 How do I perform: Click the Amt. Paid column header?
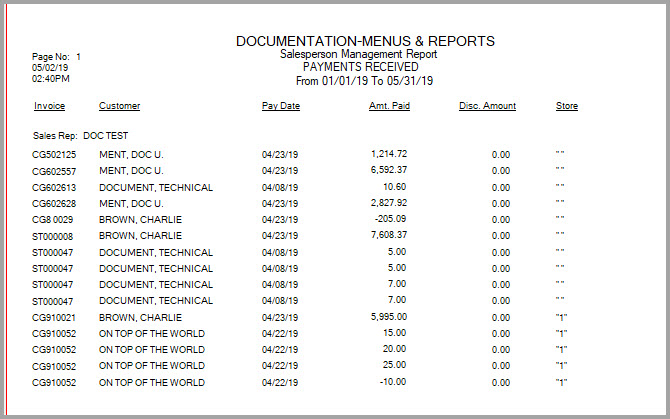coord(389,106)
